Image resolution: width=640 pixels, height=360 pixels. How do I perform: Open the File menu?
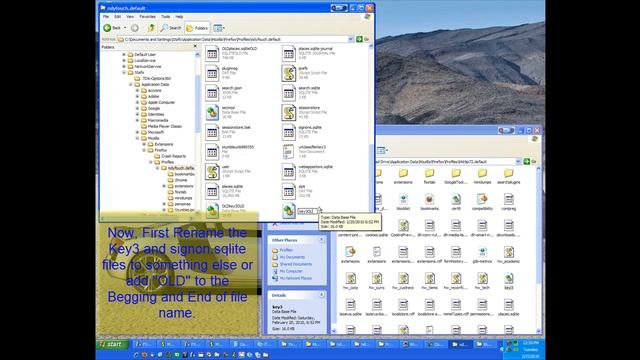pos(106,17)
